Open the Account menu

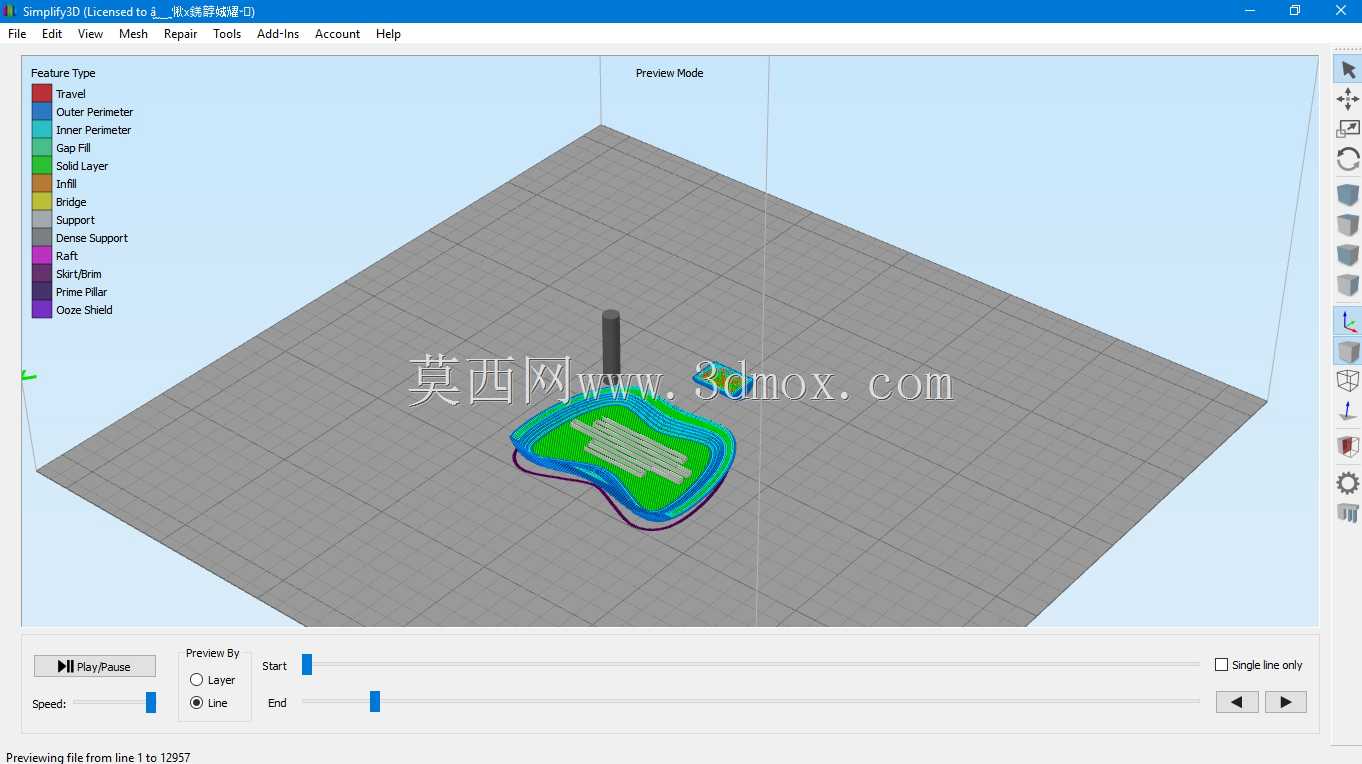(x=337, y=34)
